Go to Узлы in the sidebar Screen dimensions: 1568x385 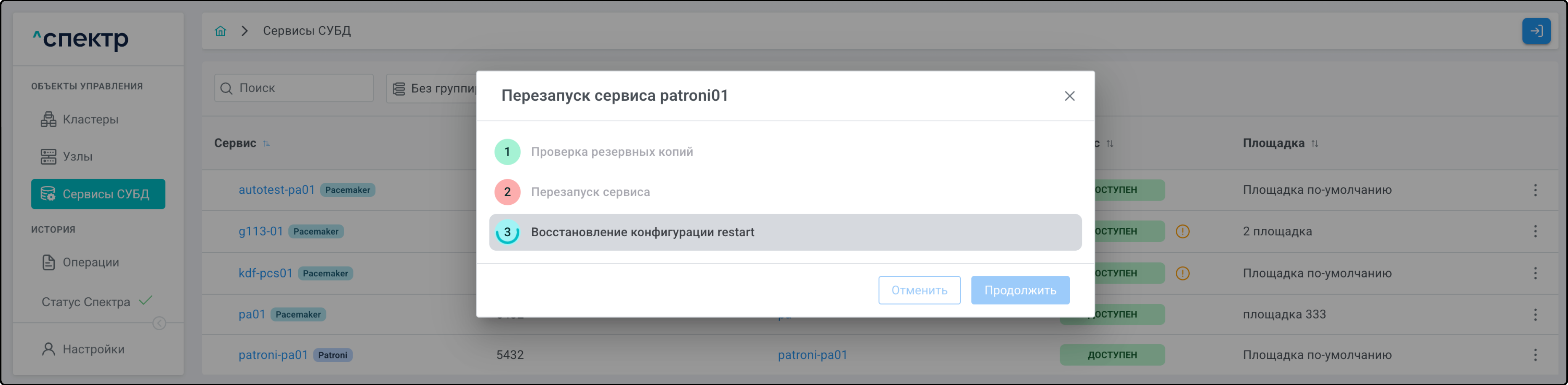point(77,157)
